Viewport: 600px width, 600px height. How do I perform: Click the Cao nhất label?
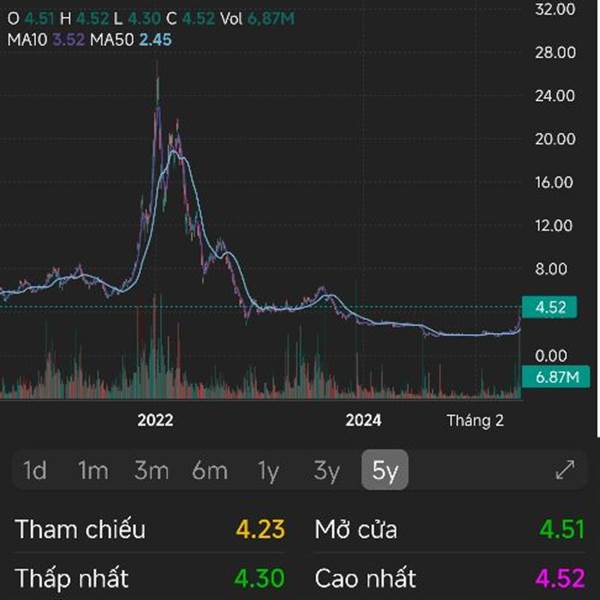pos(365,578)
